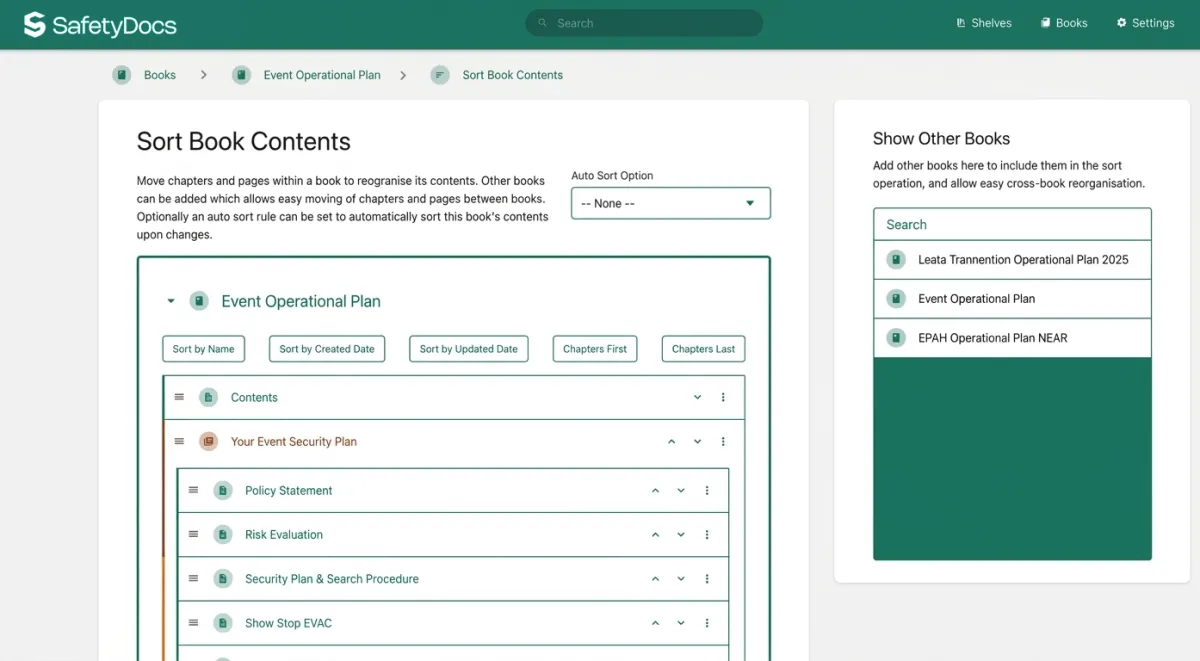
Task: Move Security Plan & Search Procedure up
Action: click(655, 578)
